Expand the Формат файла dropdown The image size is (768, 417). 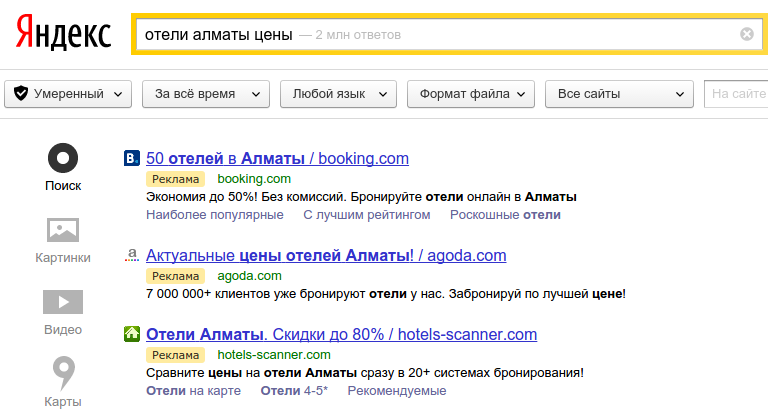click(x=471, y=94)
